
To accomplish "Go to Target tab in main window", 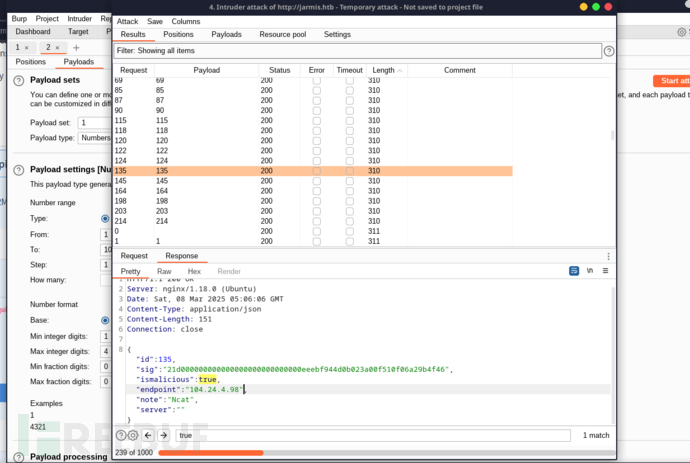I will tap(78, 32).
